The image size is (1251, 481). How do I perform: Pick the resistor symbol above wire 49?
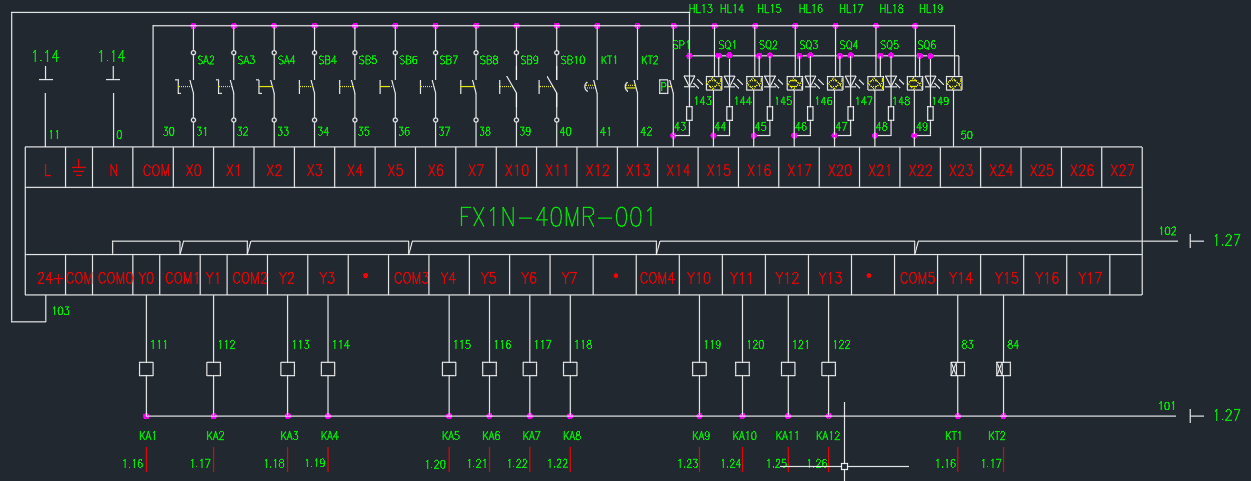(x=931, y=113)
